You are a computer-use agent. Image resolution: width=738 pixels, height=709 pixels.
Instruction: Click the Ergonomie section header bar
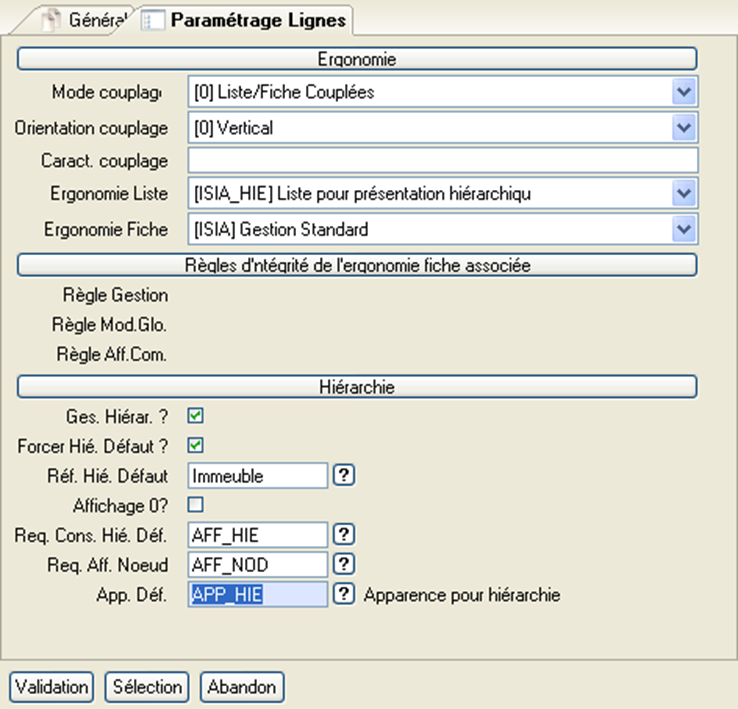[357, 59]
